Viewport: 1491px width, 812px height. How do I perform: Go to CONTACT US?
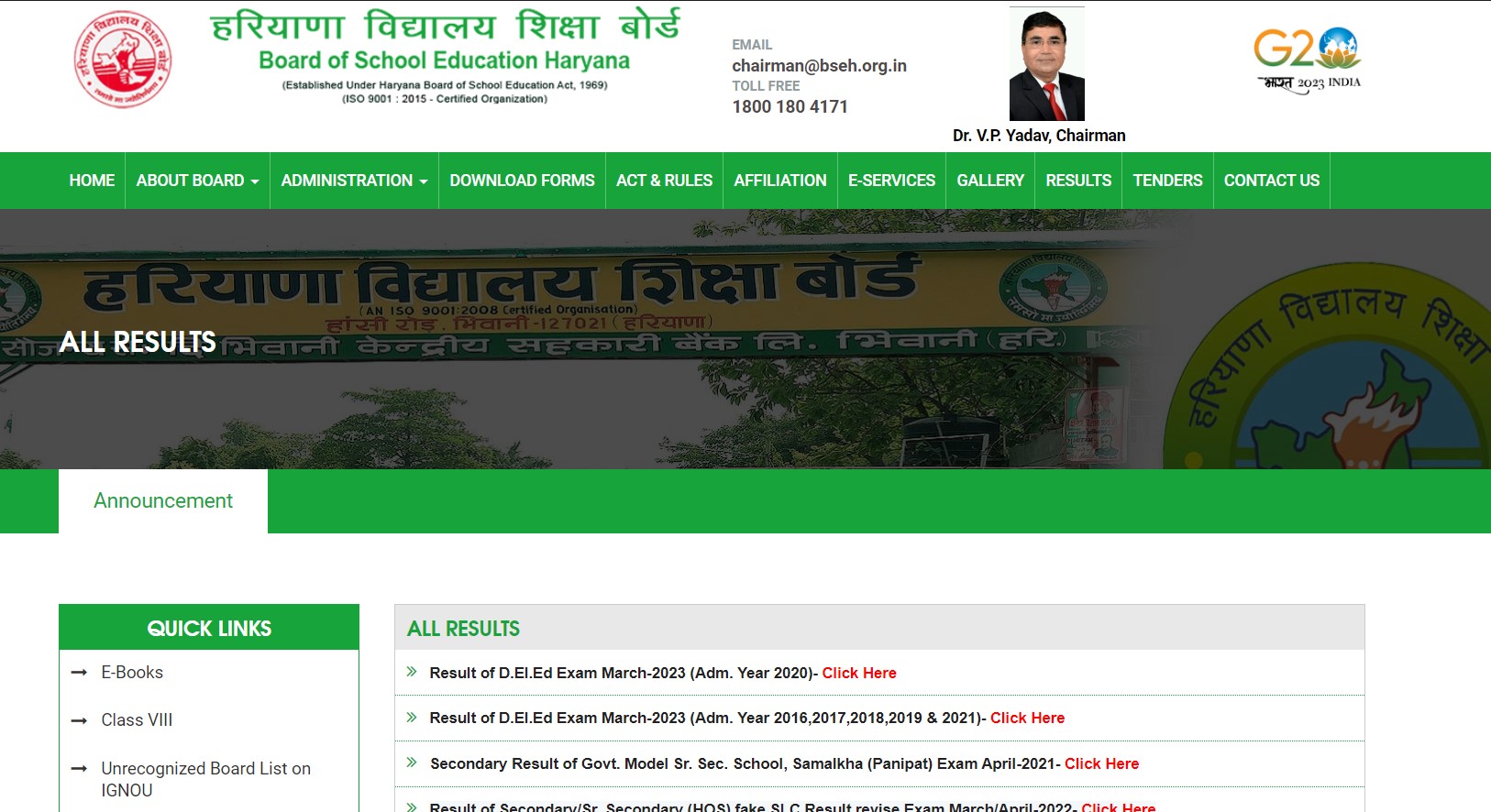click(x=1272, y=181)
